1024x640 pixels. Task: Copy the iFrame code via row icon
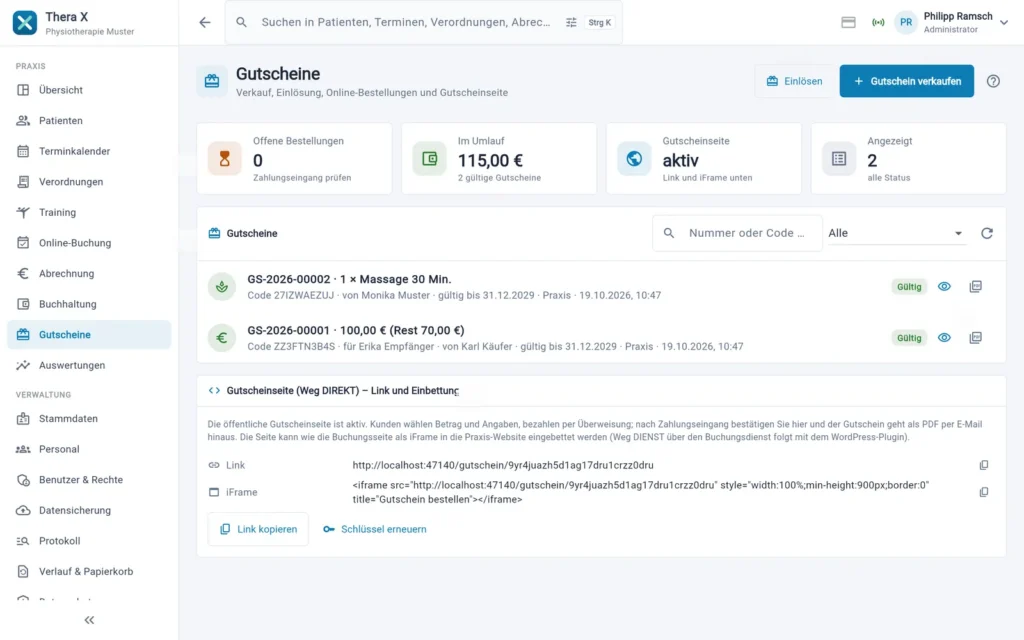(x=984, y=492)
